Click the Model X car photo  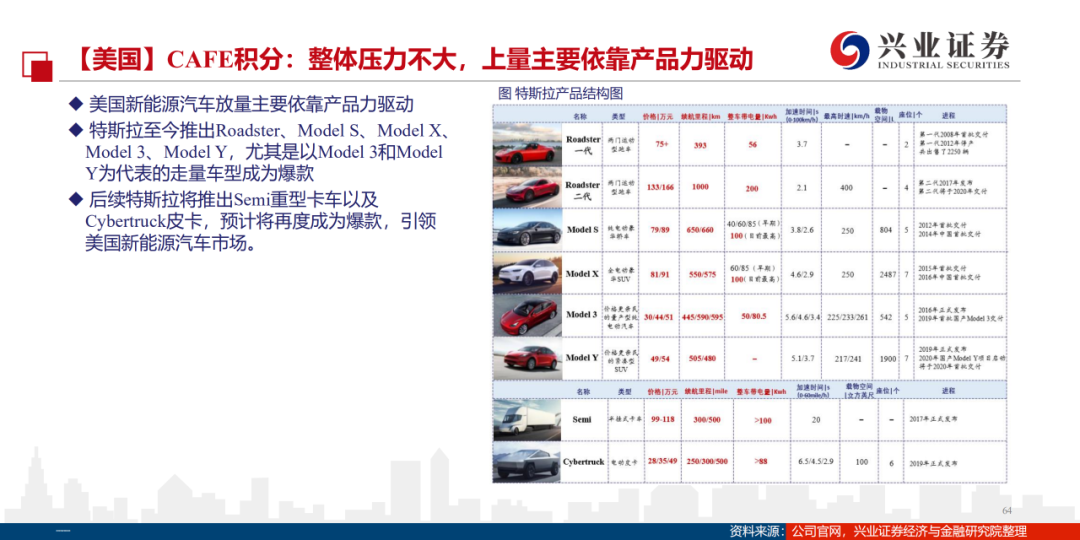[x=527, y=272]
